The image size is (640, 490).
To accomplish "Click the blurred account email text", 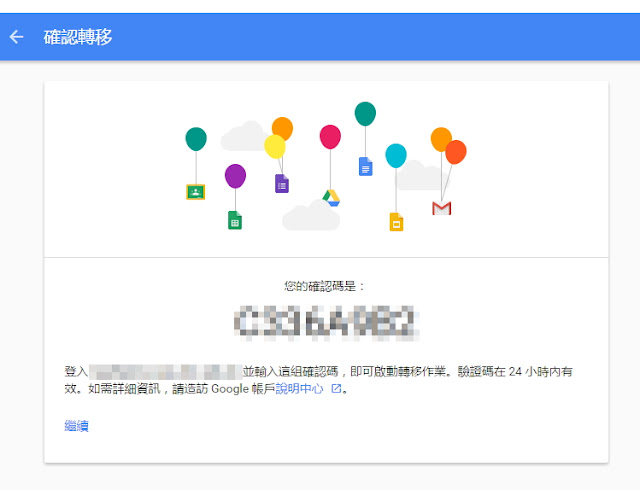I will coord(166,372).
